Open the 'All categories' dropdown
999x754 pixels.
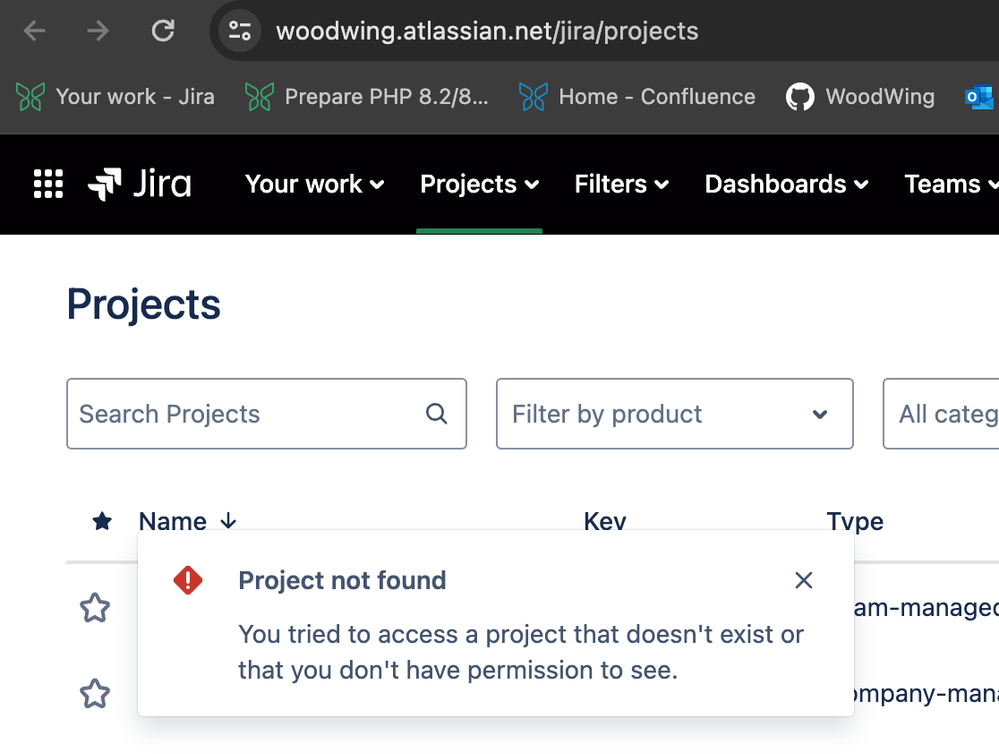941,414
